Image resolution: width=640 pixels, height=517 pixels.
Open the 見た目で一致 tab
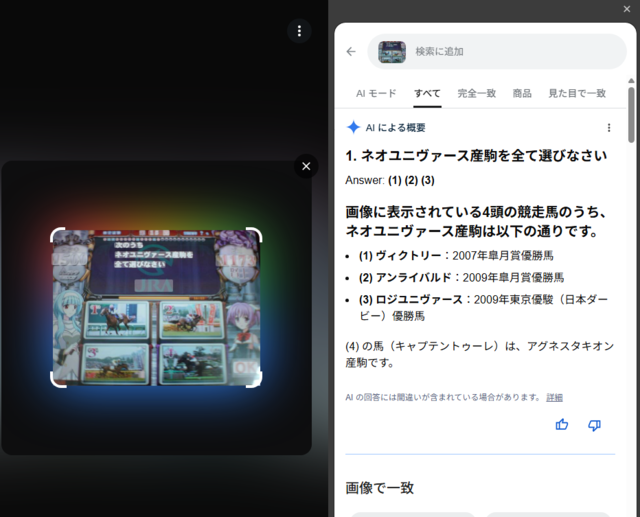(x=577, y=93)
